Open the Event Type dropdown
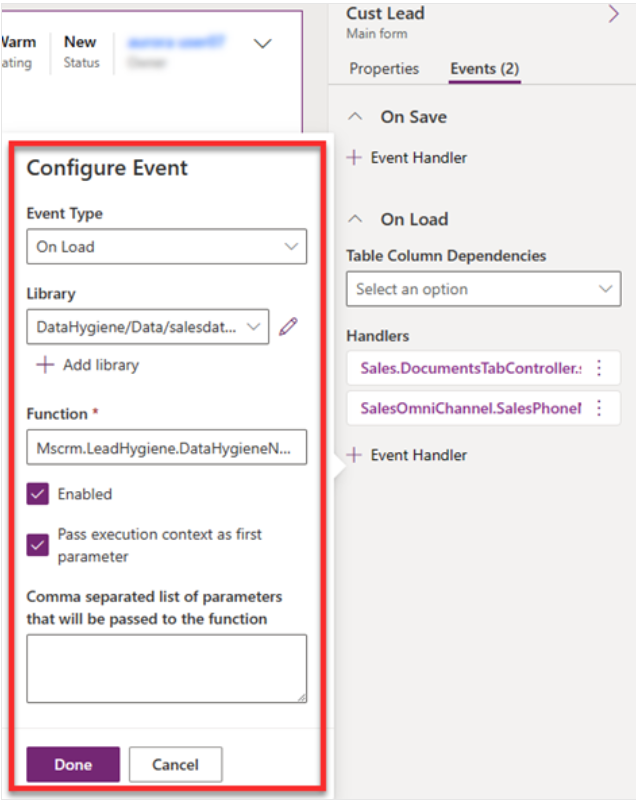This screenshot has height=809, width=636. click(167, 247)
